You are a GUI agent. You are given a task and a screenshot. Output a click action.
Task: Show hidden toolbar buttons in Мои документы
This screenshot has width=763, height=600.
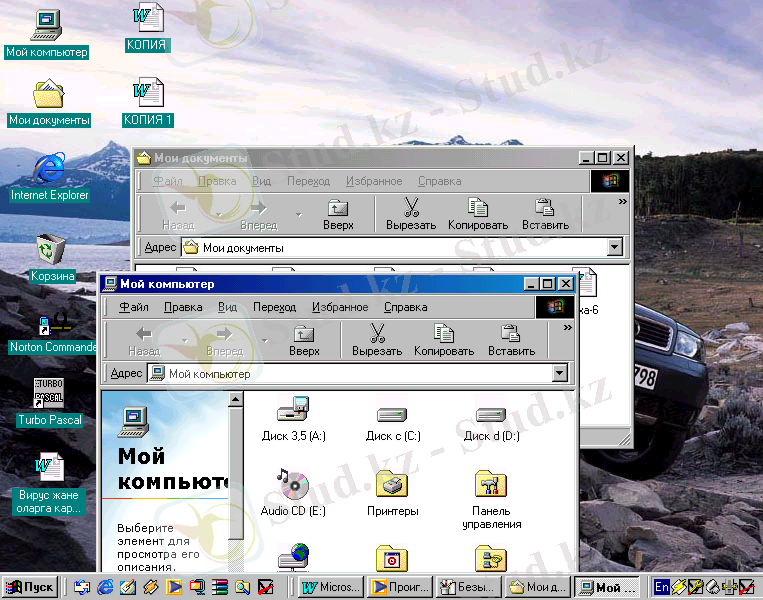[x=622, y=201]
